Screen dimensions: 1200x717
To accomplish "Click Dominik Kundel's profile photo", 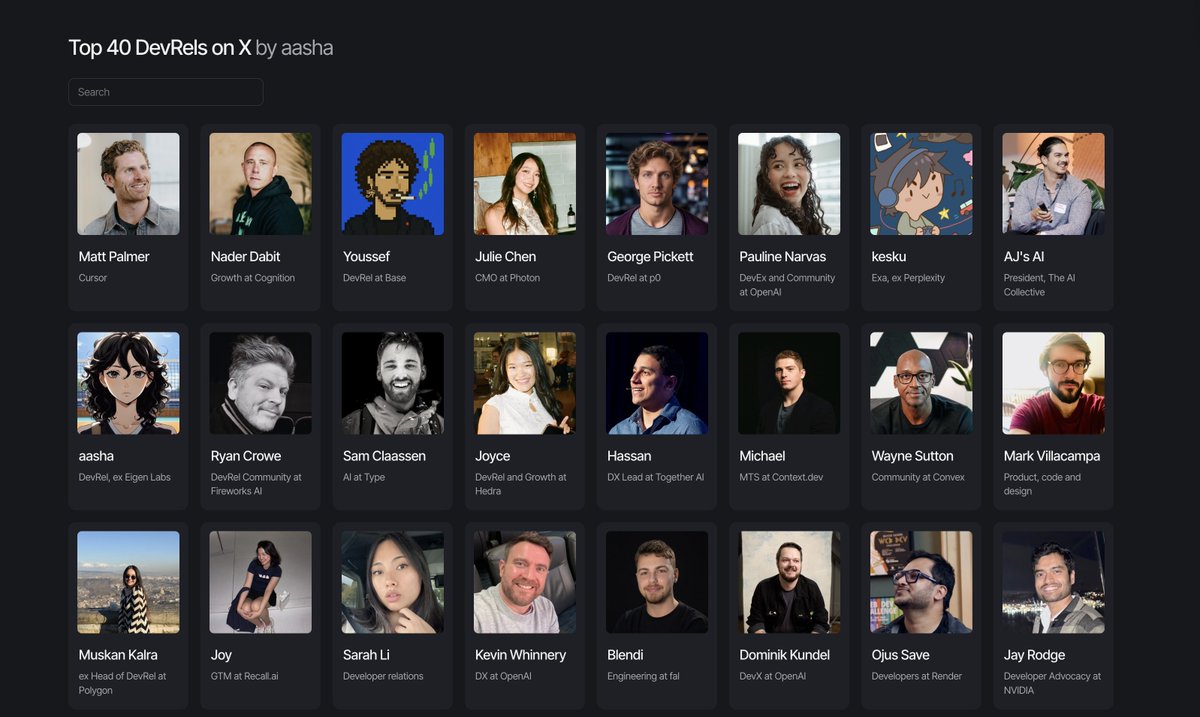I will pyautogui.click(x=788, y=582).
